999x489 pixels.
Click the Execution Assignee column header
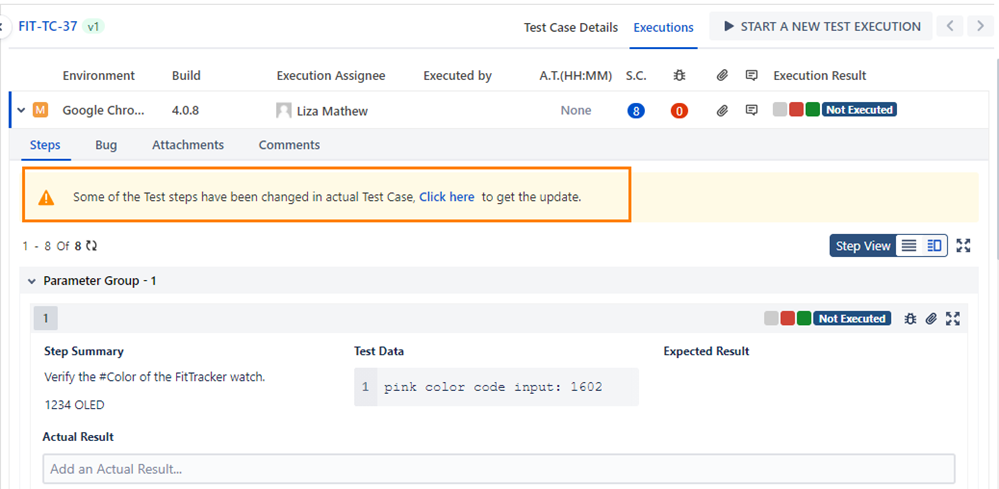[x=331, y=76]
